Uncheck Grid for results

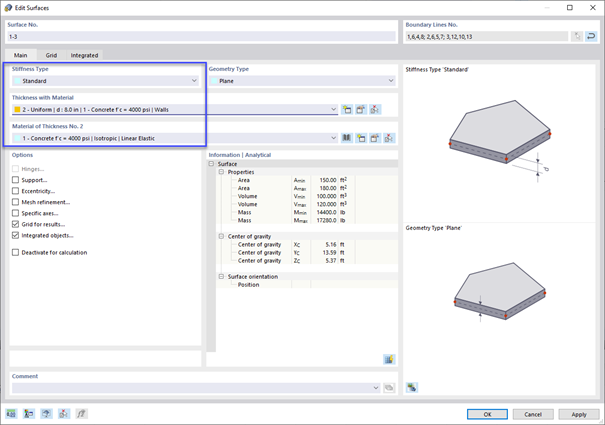click(x=15, y=224)
